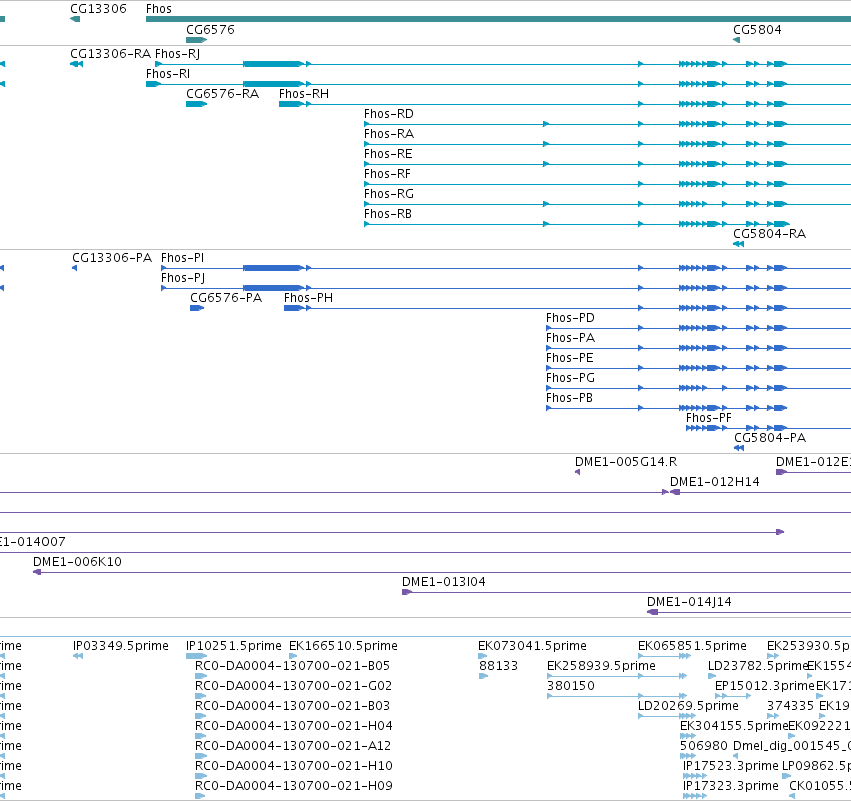Image resolution: width=851 pixels, height=801 pixels.
Task: Select transcript label Fhos-RF
Action: 388,174
